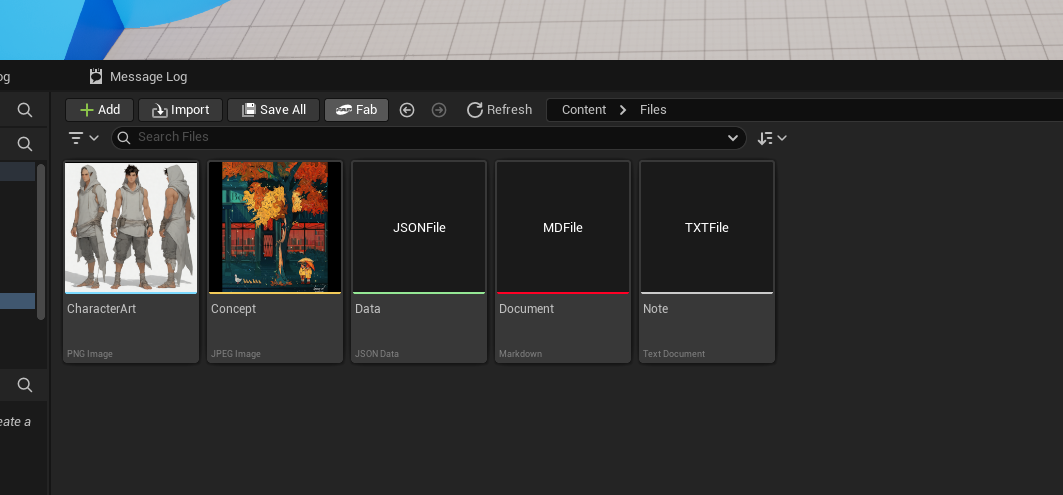1063x495 pixels.
Task: Refresh the content browser
Action: (500, 110)
